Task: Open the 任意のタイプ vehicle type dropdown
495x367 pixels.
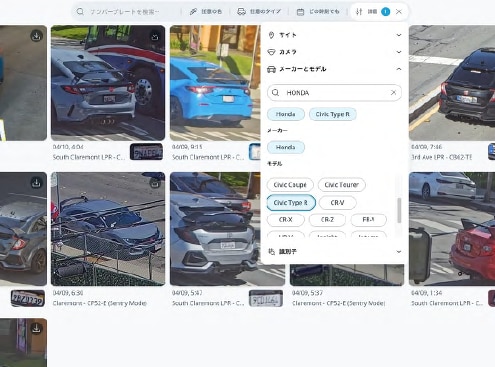Action: pyautogui.click(x=259, y=12)
